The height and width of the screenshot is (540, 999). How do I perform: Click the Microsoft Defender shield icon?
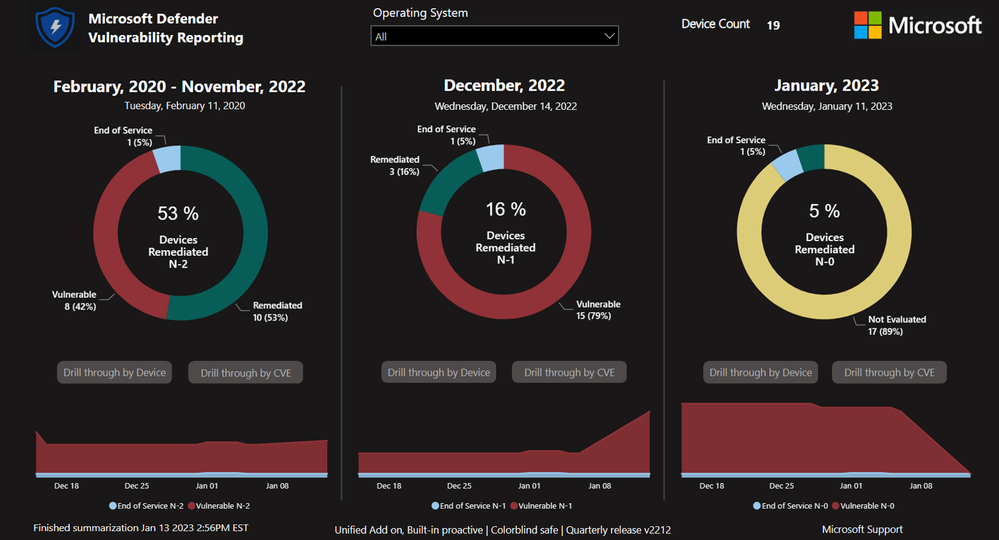tap(55, 27)
